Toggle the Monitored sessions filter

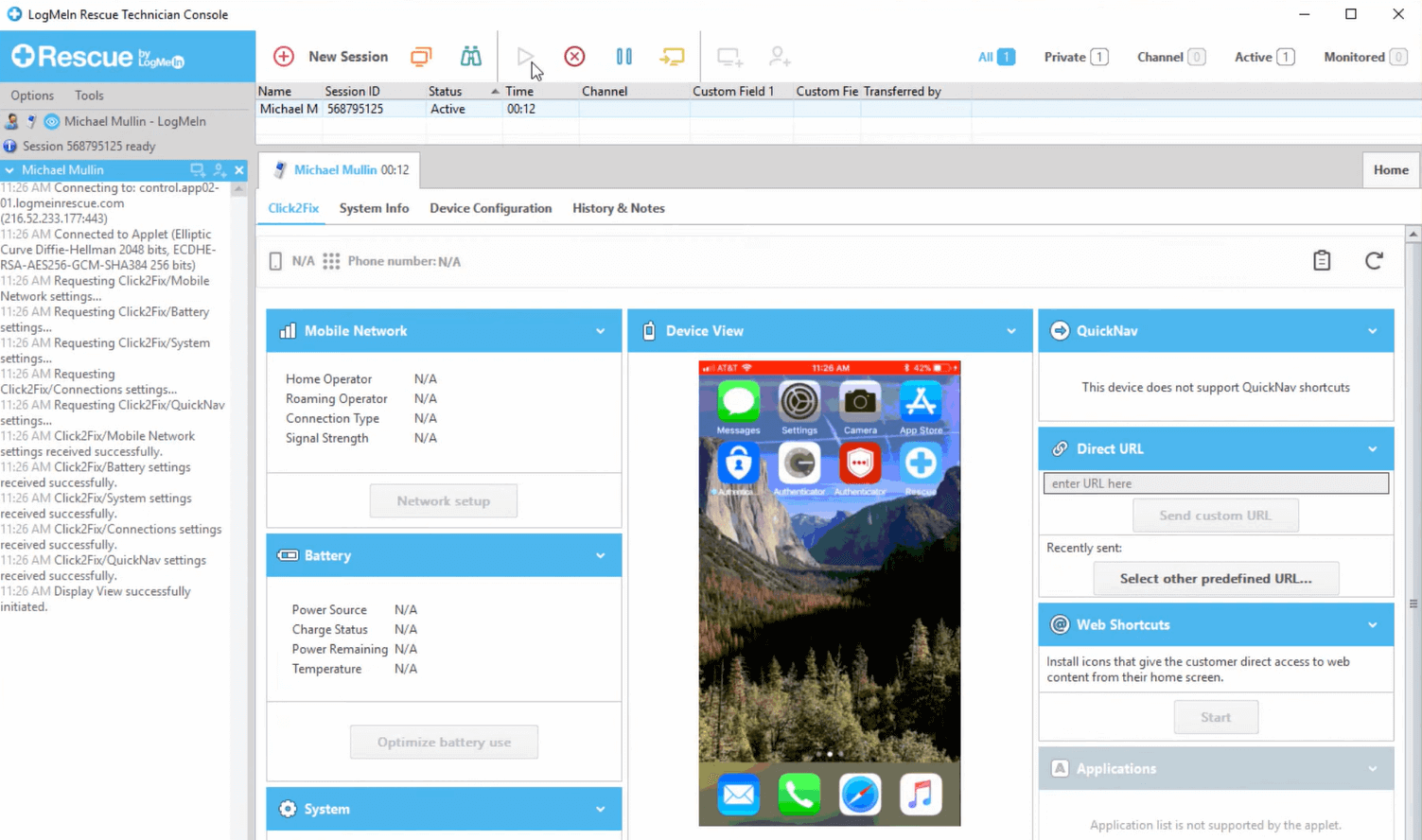(x=1364, y=57)
